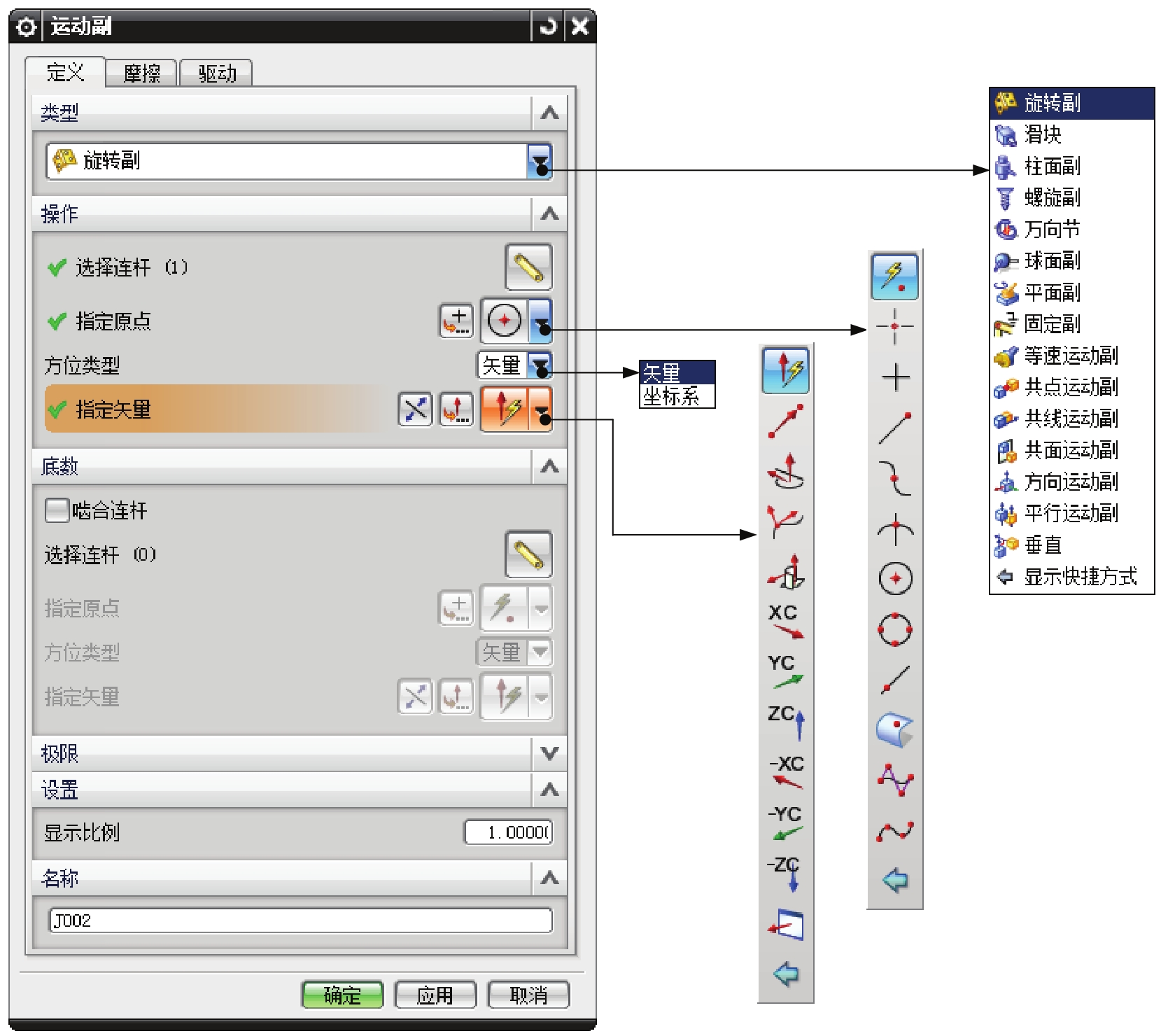Image resolution: width=1161 pixels, height=1036 pixels.
Task: Switch to the 摩擦 tab
Action: click(141, 73)
